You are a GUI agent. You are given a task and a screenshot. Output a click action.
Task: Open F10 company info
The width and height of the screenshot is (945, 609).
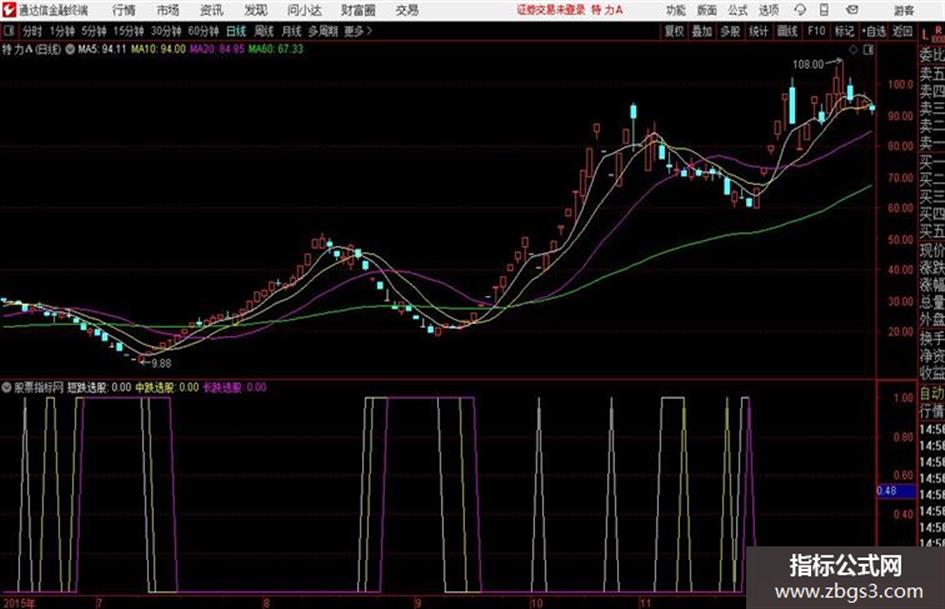pos(817,31)
